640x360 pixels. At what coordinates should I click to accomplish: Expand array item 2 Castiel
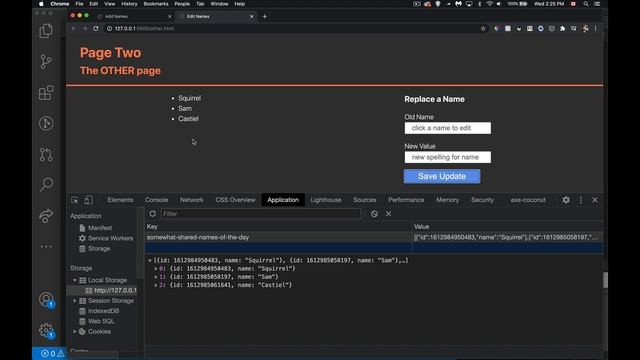[x=156, y=285]
